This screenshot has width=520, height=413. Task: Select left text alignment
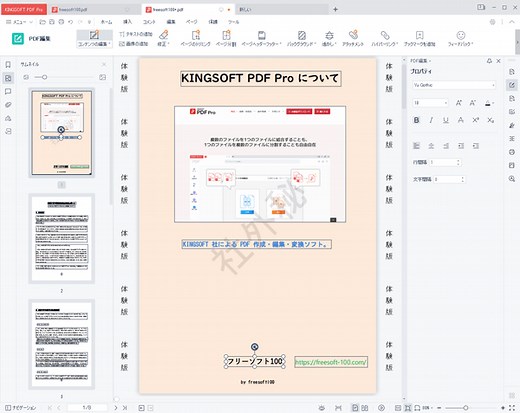coord(416,146)
